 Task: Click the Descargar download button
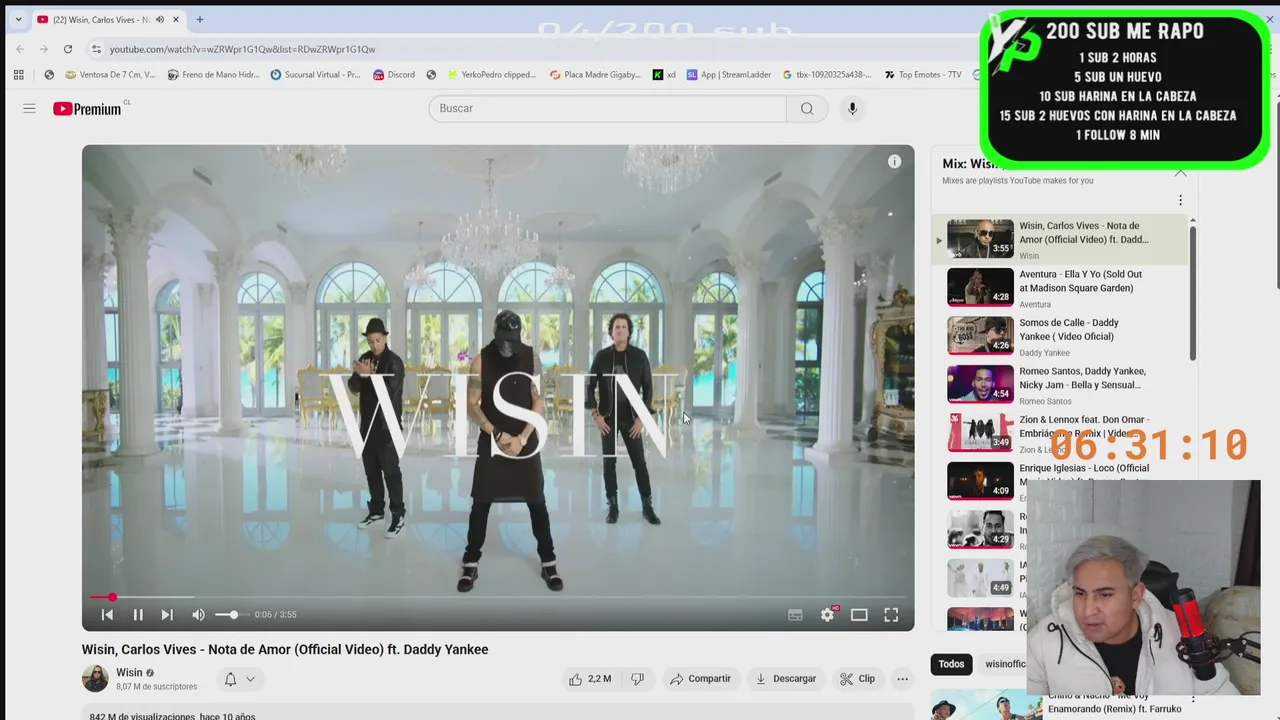pos(786,679)
